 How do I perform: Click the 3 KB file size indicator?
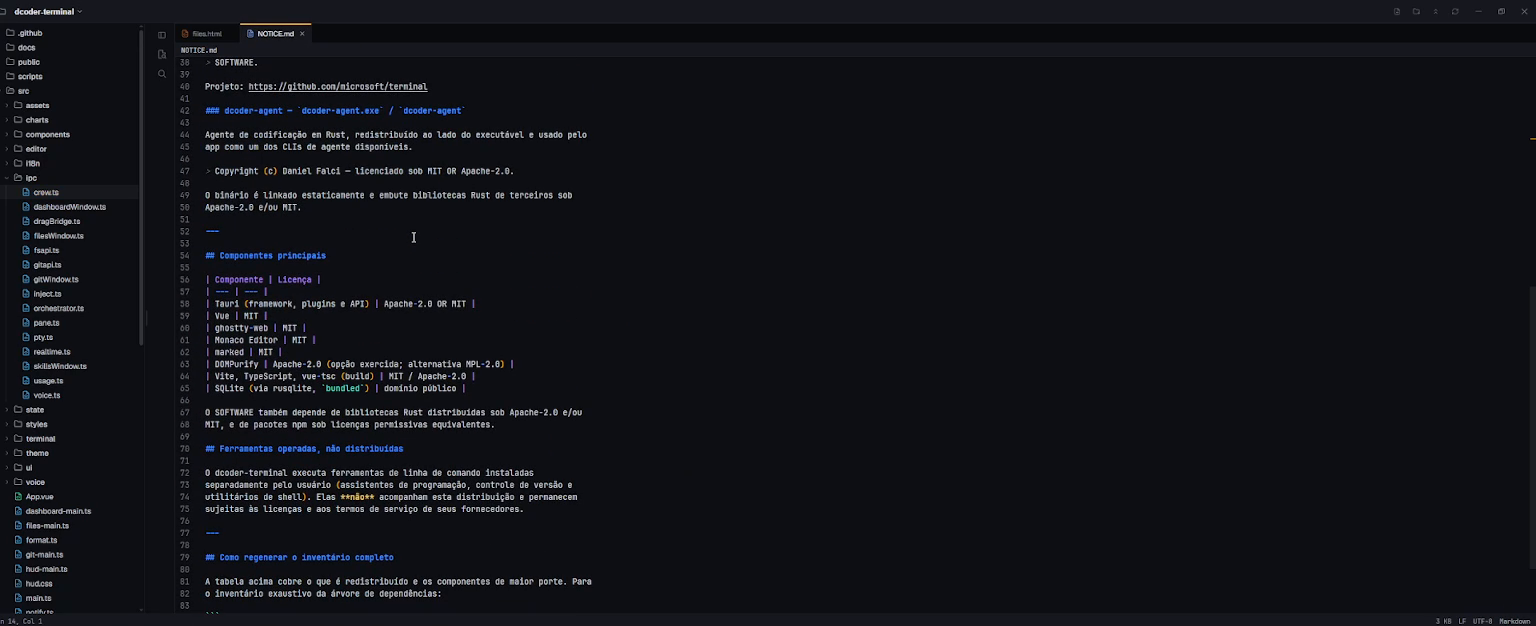(1443, 621)
